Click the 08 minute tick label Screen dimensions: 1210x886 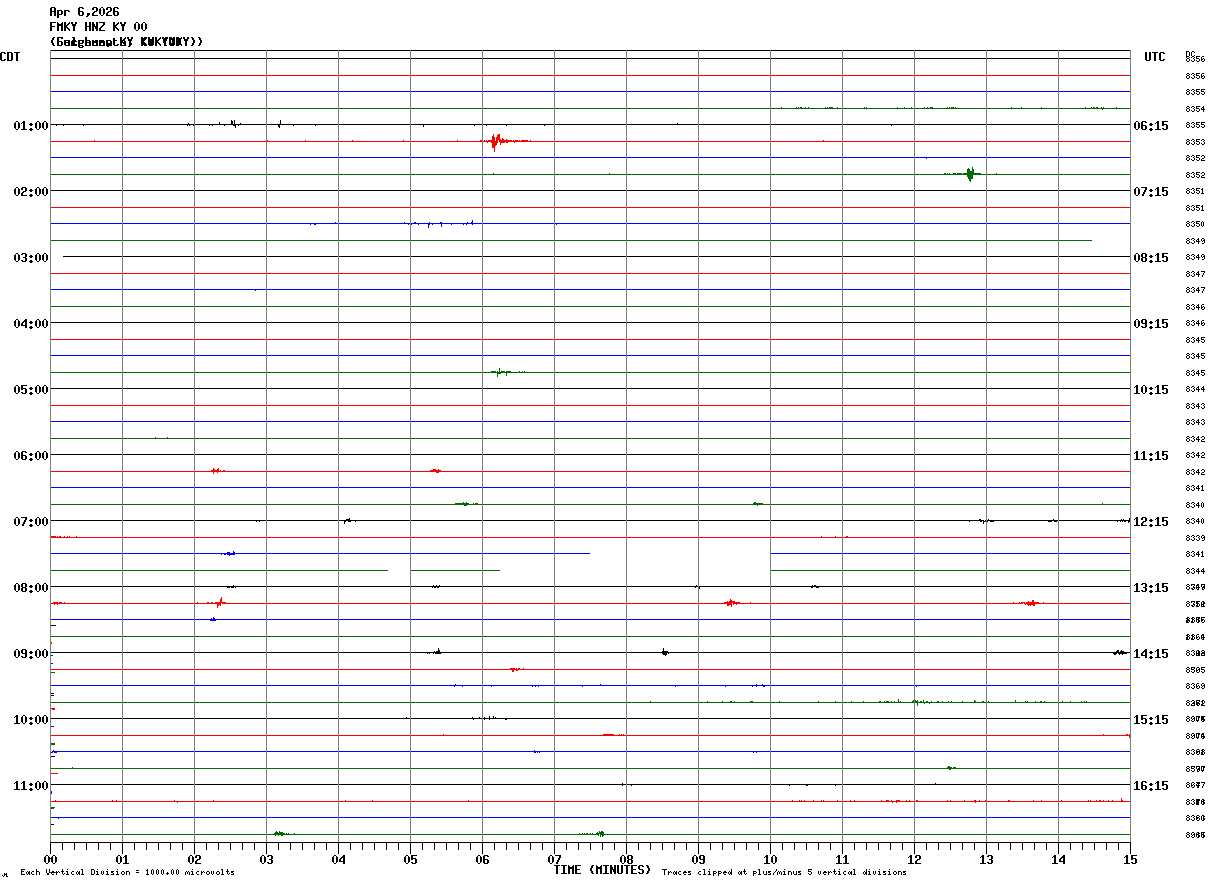626,859
